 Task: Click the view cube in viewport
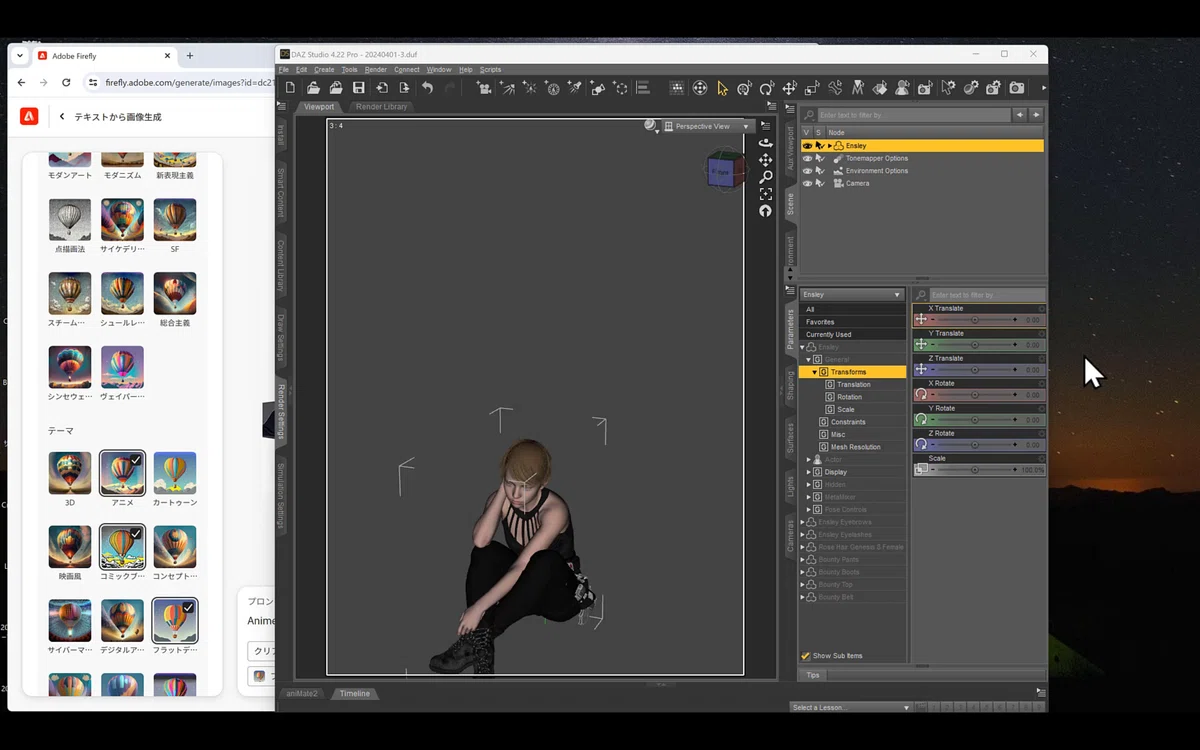tap(723, 171)
